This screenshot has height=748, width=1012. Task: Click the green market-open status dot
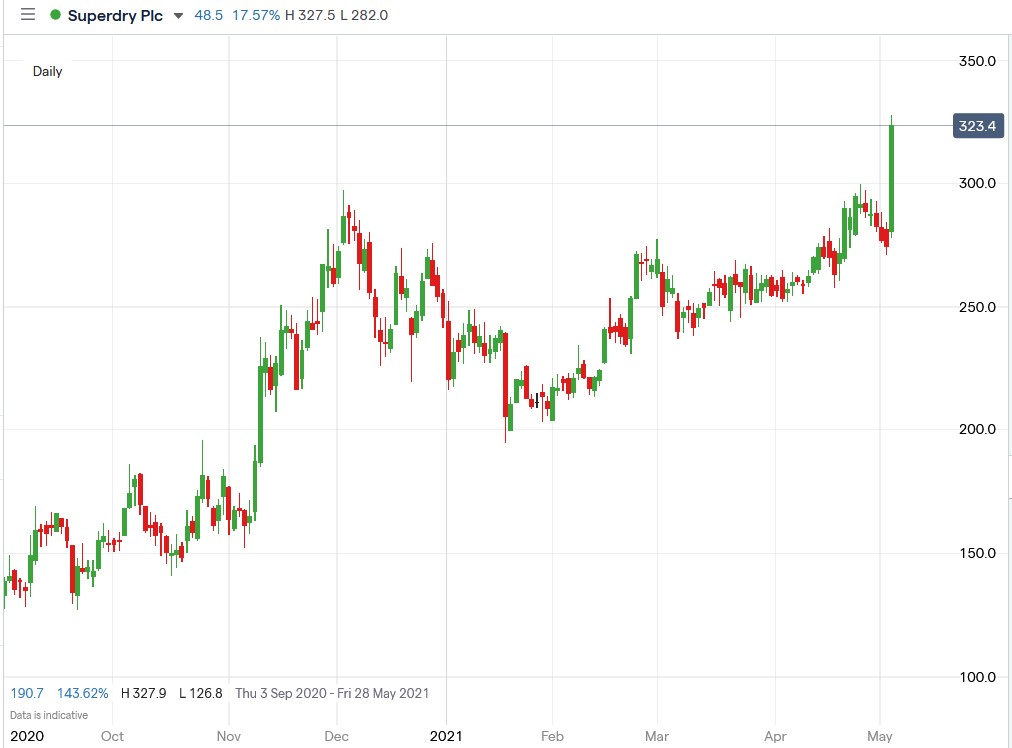pyautogui.click(x=55, y=15)
